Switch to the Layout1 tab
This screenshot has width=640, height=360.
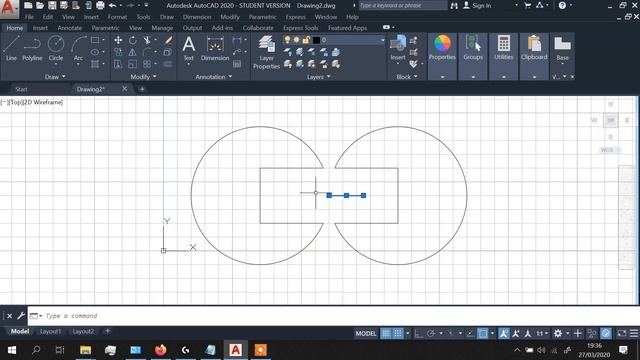pyautogui.click(x=50, y=331)
